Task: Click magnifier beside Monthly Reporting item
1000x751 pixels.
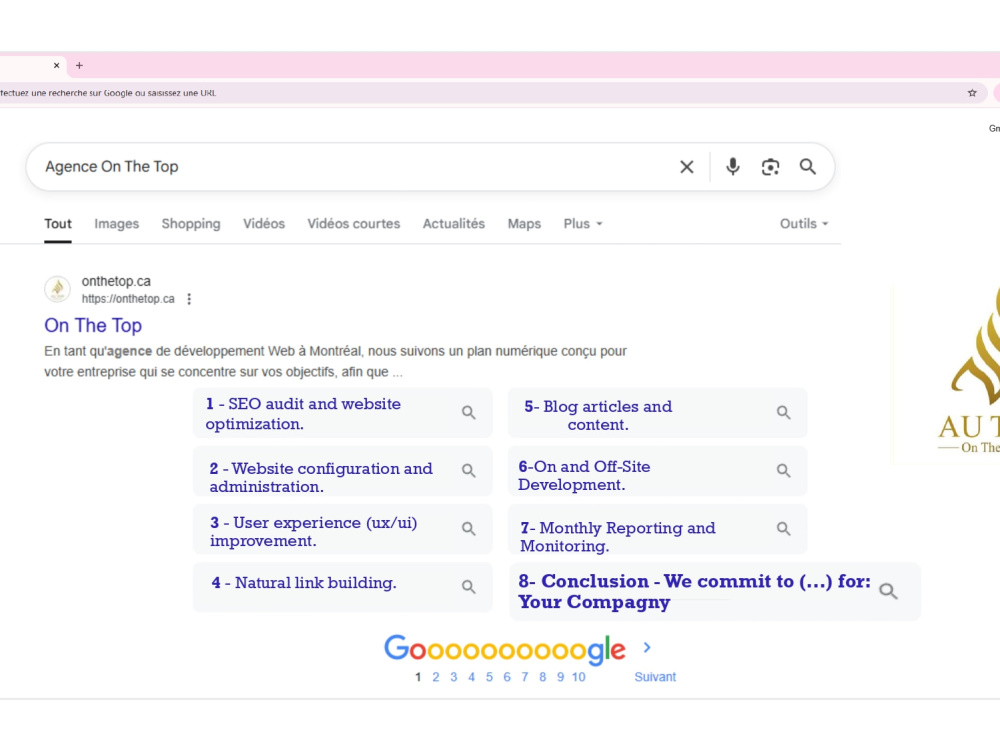Action: pos(784,529)
